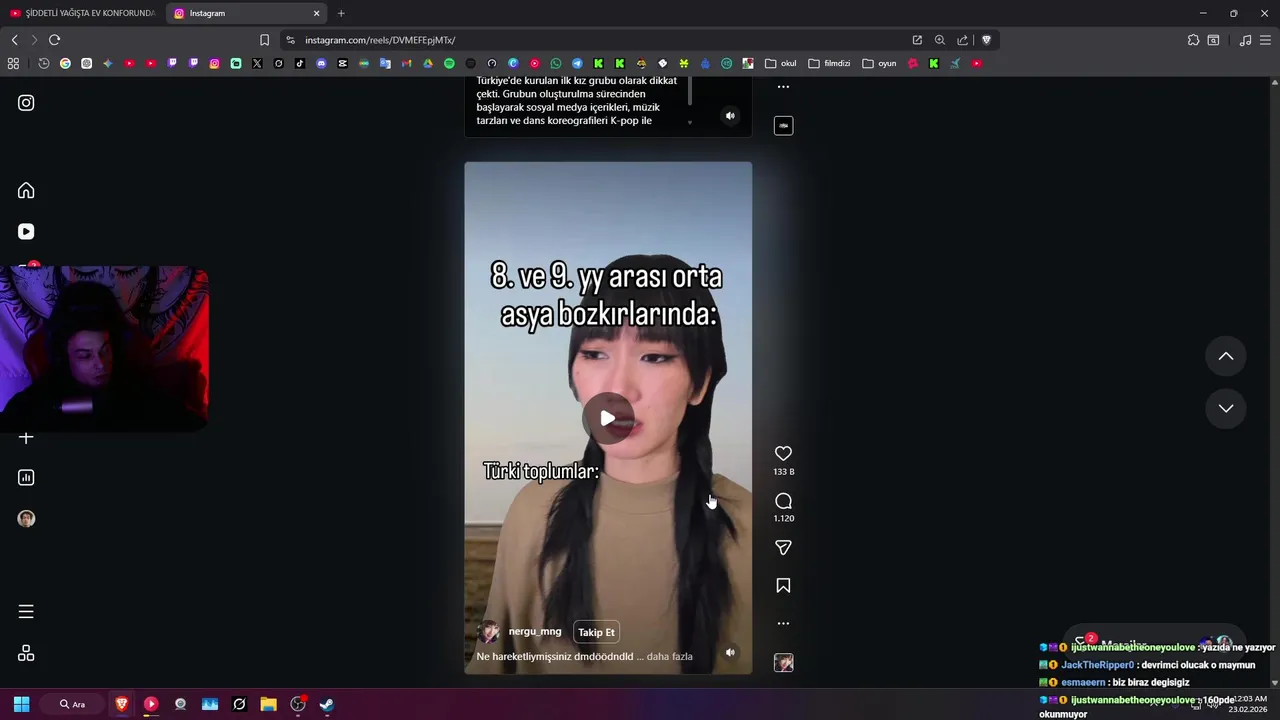Open the Discord bookmark
The height and width of the screenshot is (720, 1280).
pos(321,63)
